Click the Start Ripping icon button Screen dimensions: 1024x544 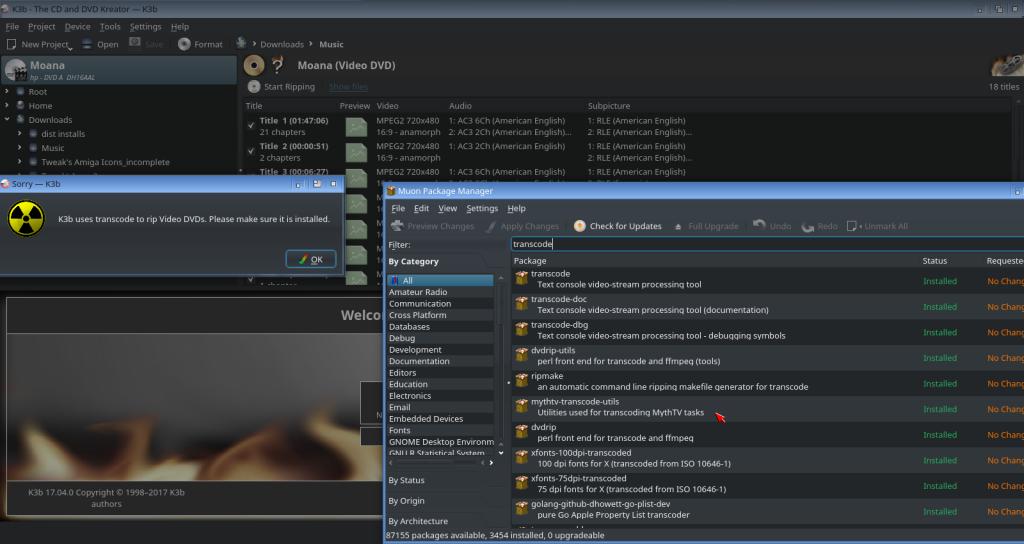[x=254, y=86]
